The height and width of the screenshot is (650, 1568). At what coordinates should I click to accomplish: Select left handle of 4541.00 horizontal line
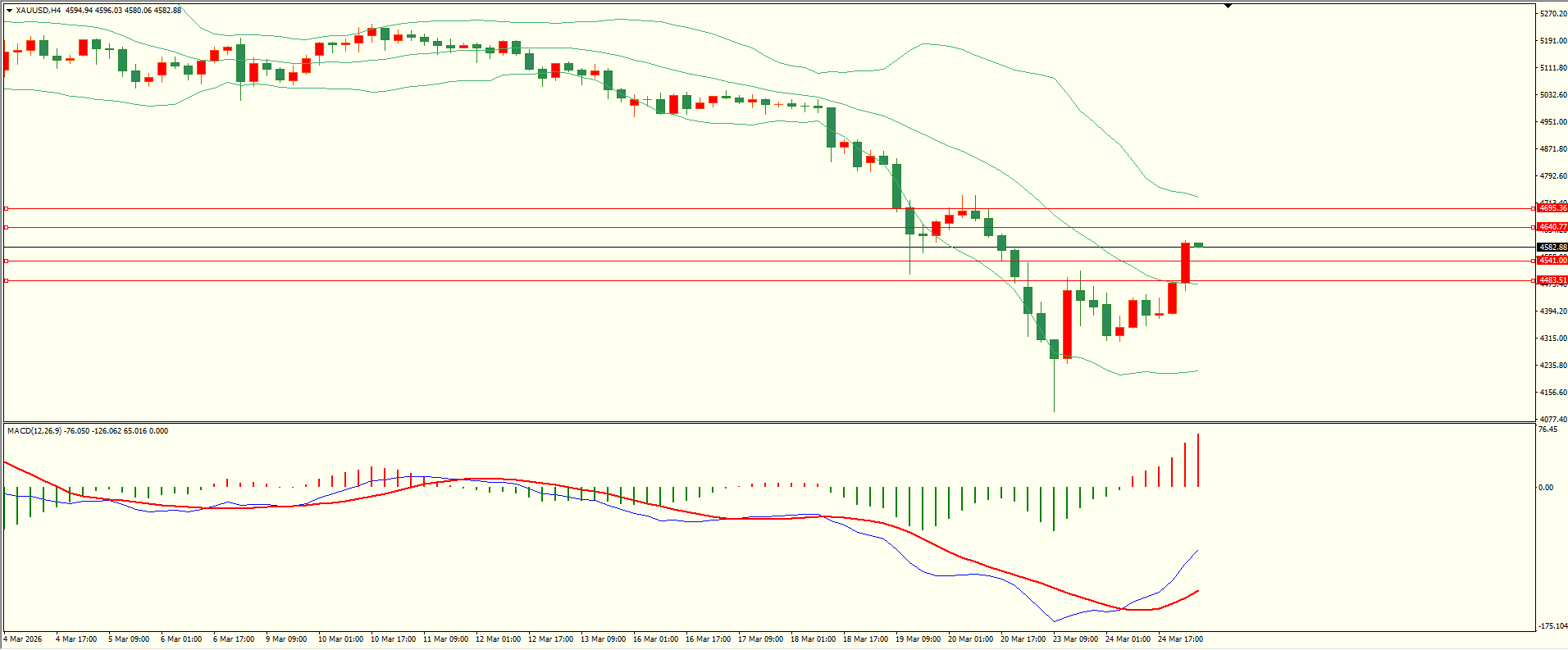[x=7, y=261]
